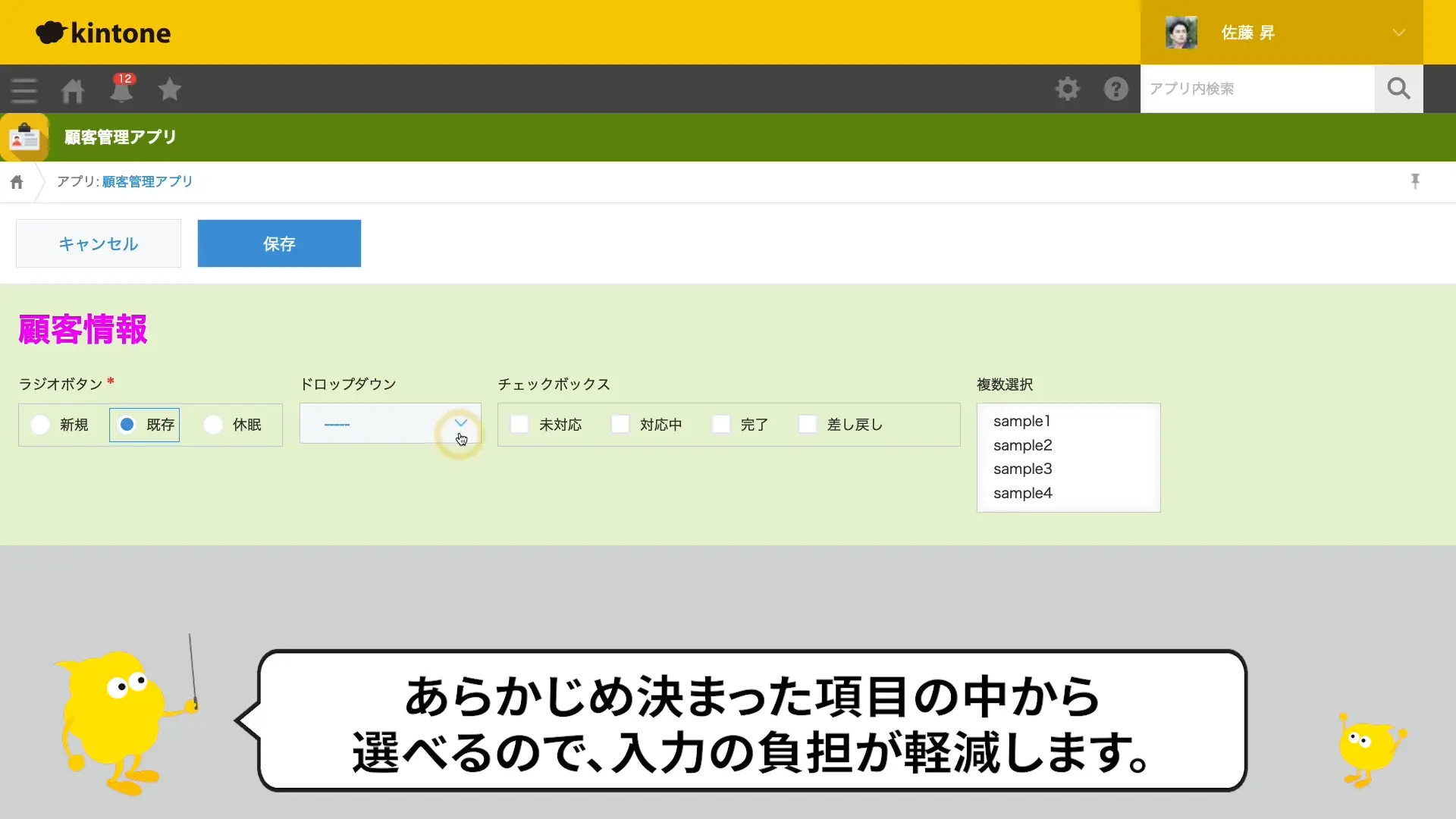Viewport: 1456px width, 819px height.
Task: Click the キャンセル button
Action: 99,243
